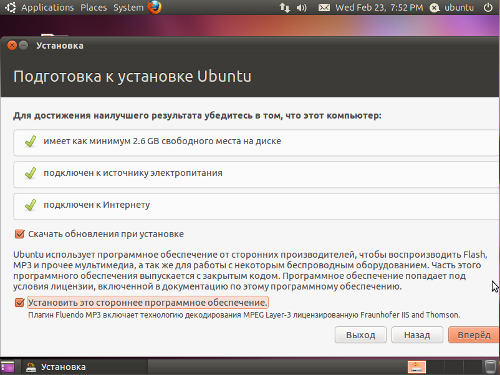Image resolution: width=500 pixels, height=375 pixels.
Task: Click the installer icon in the taskbar entry
Action: click(31, 367)
